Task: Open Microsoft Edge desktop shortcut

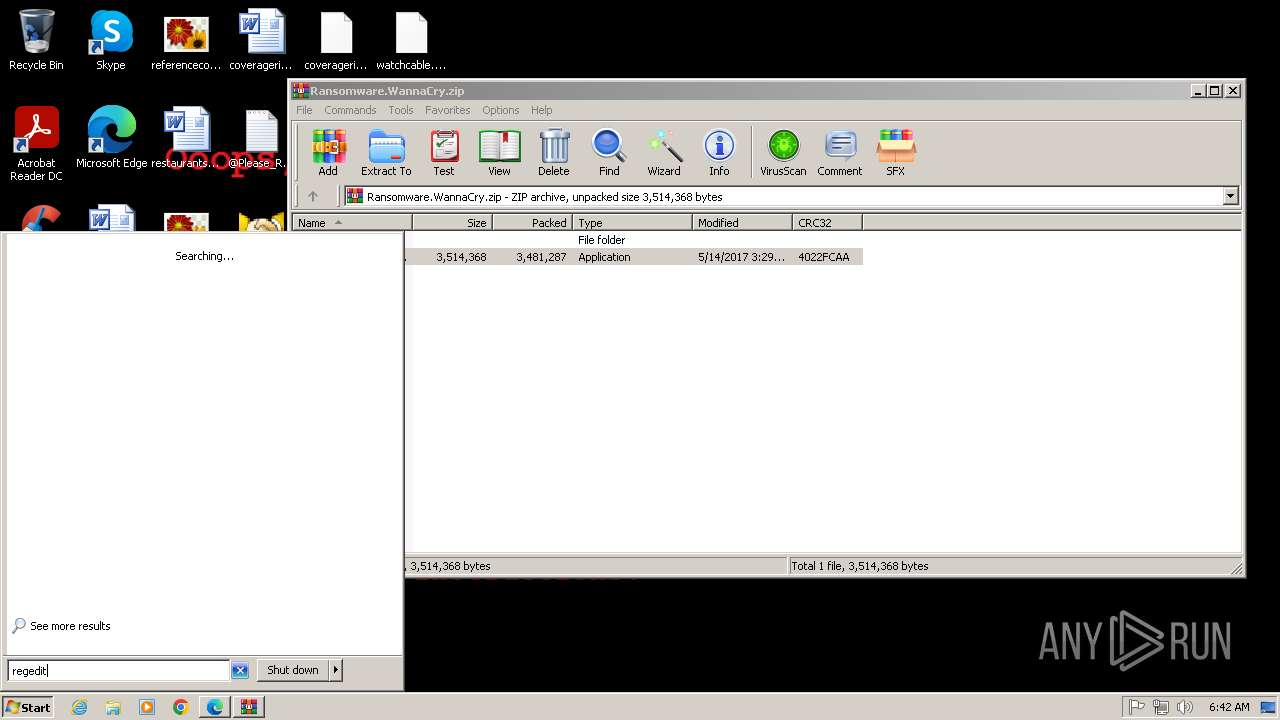Action: 111,139
